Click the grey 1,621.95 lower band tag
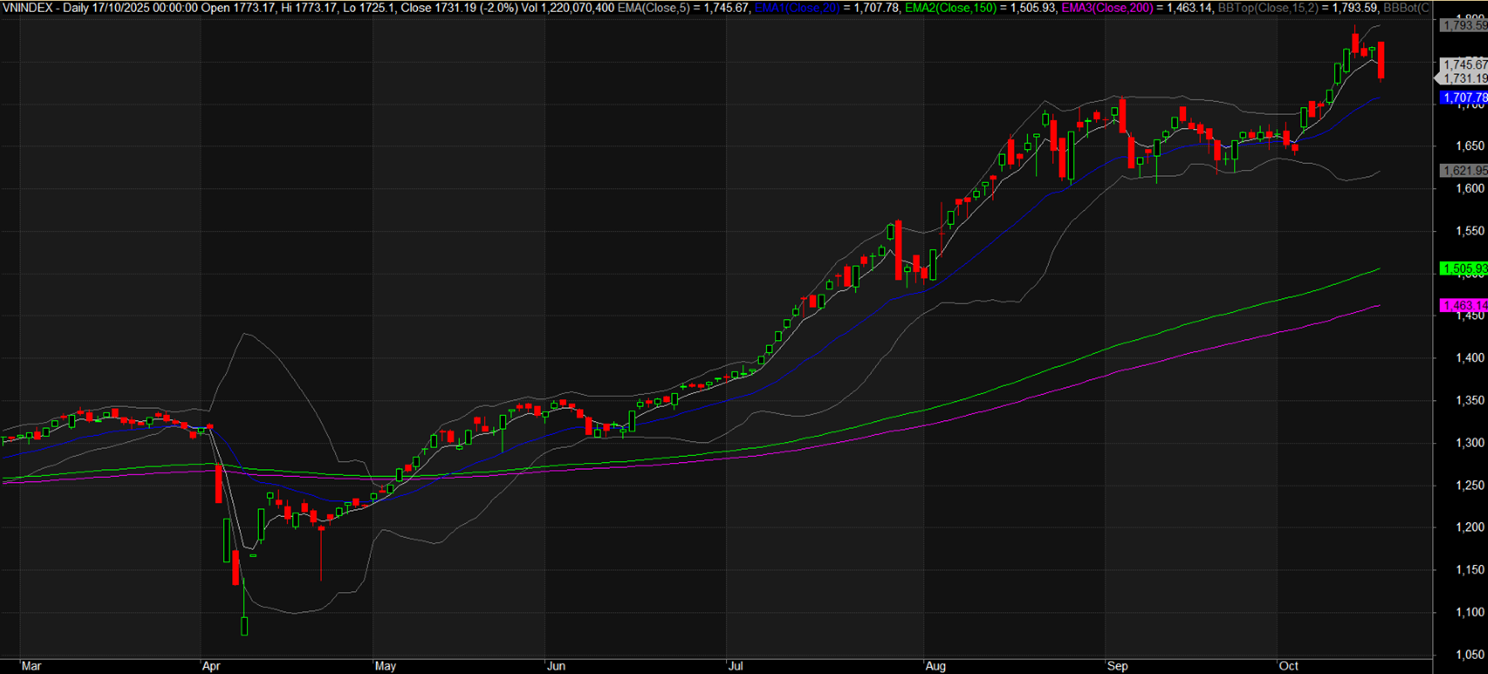 click(x=1461, y=170)
